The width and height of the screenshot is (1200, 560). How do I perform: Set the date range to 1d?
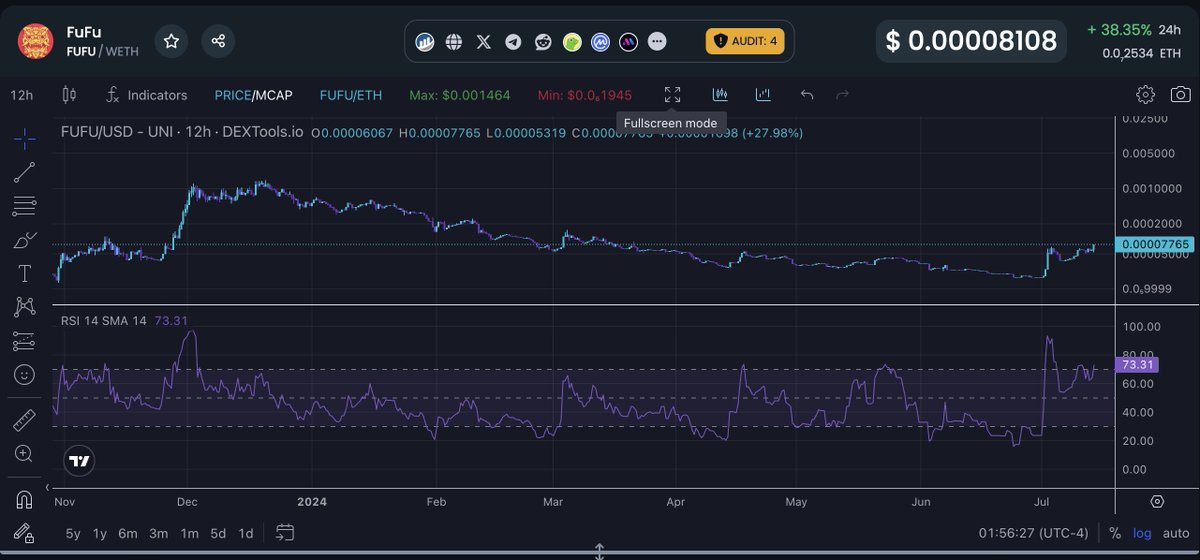pos(245,533)
